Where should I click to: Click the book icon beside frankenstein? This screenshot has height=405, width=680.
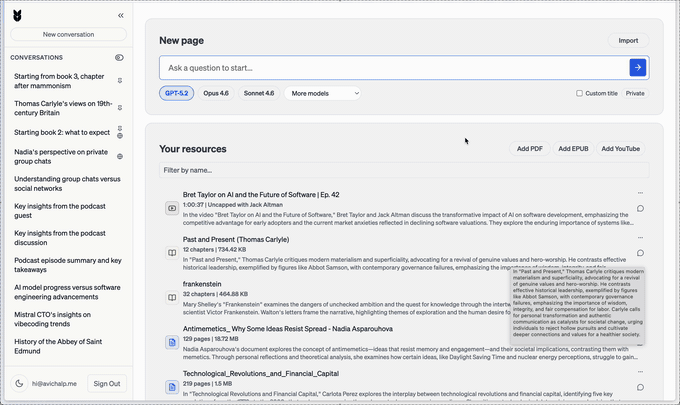[x=172, y=298]
